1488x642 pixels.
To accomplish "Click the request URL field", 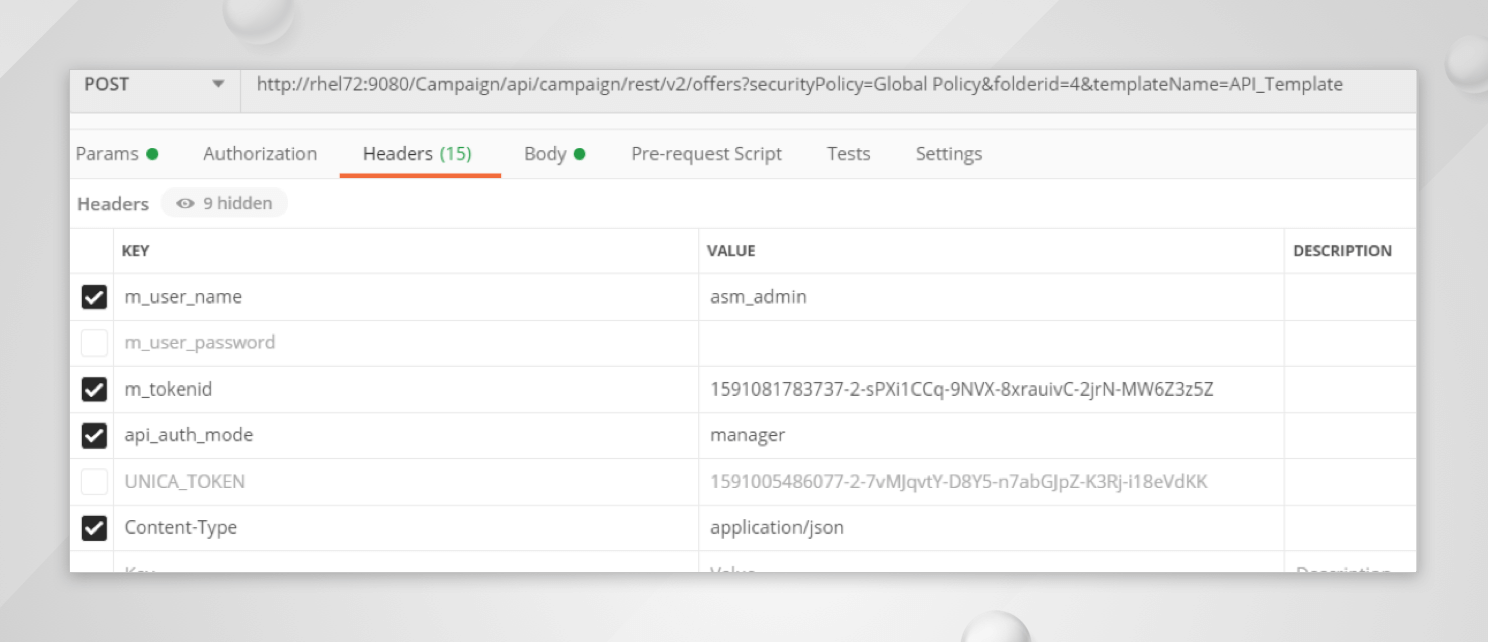I will click(x=800, y=85).
